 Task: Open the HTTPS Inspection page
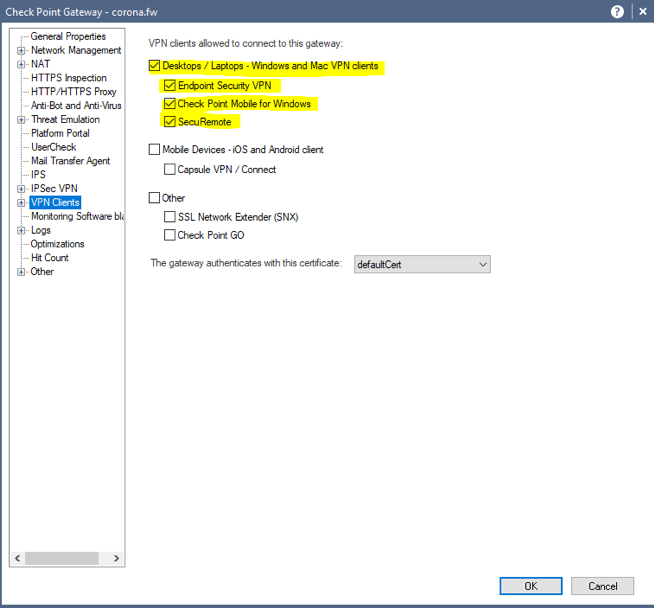pyautogui.click(x=69, y=78)
